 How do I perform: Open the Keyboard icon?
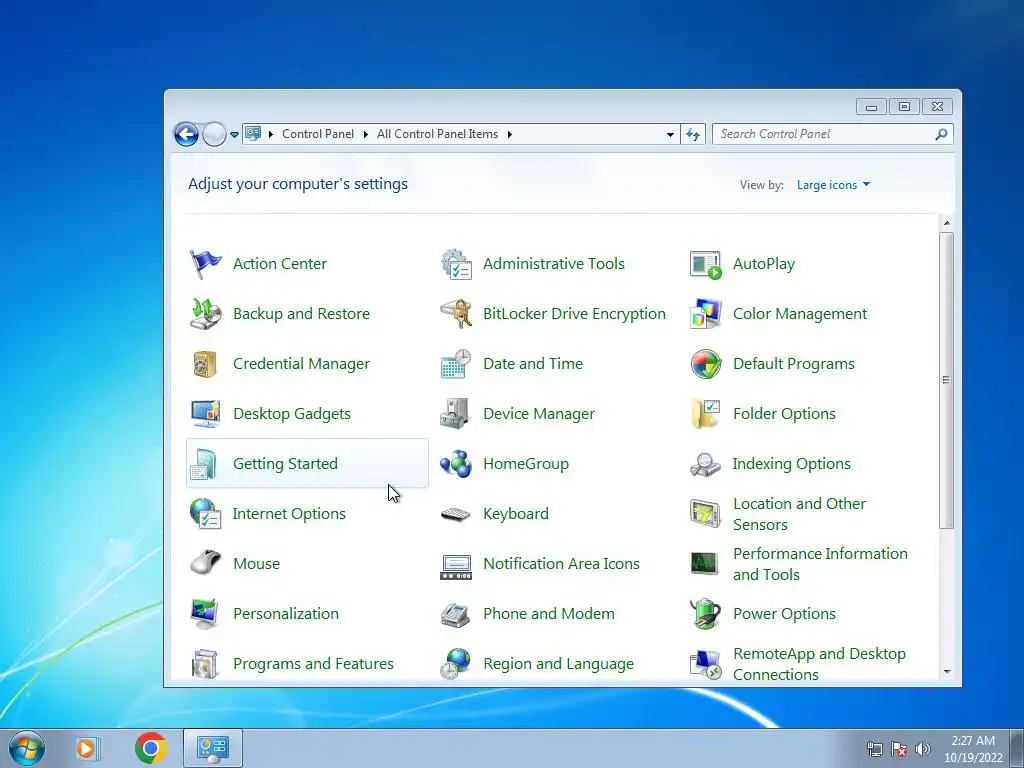456,514
